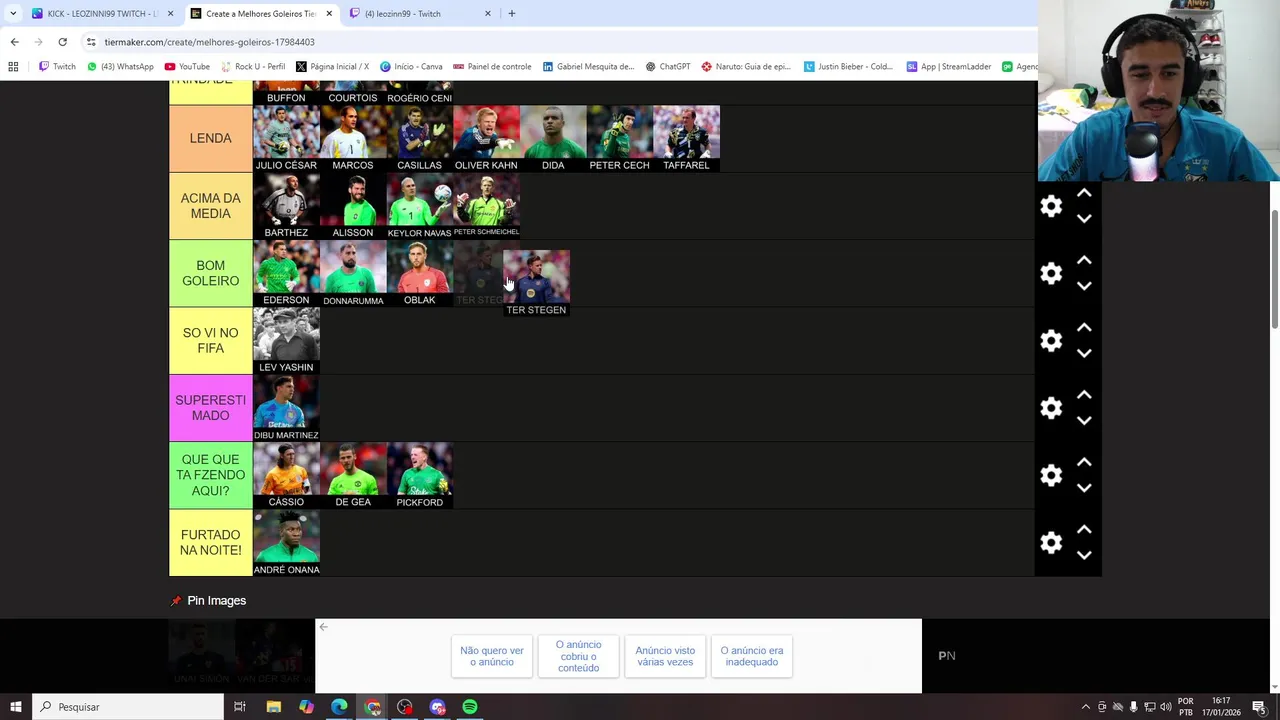The height and width of the screenshot is (720, 1280).
Task: Open the YouTube bookmark
Action: coord(187,66)
